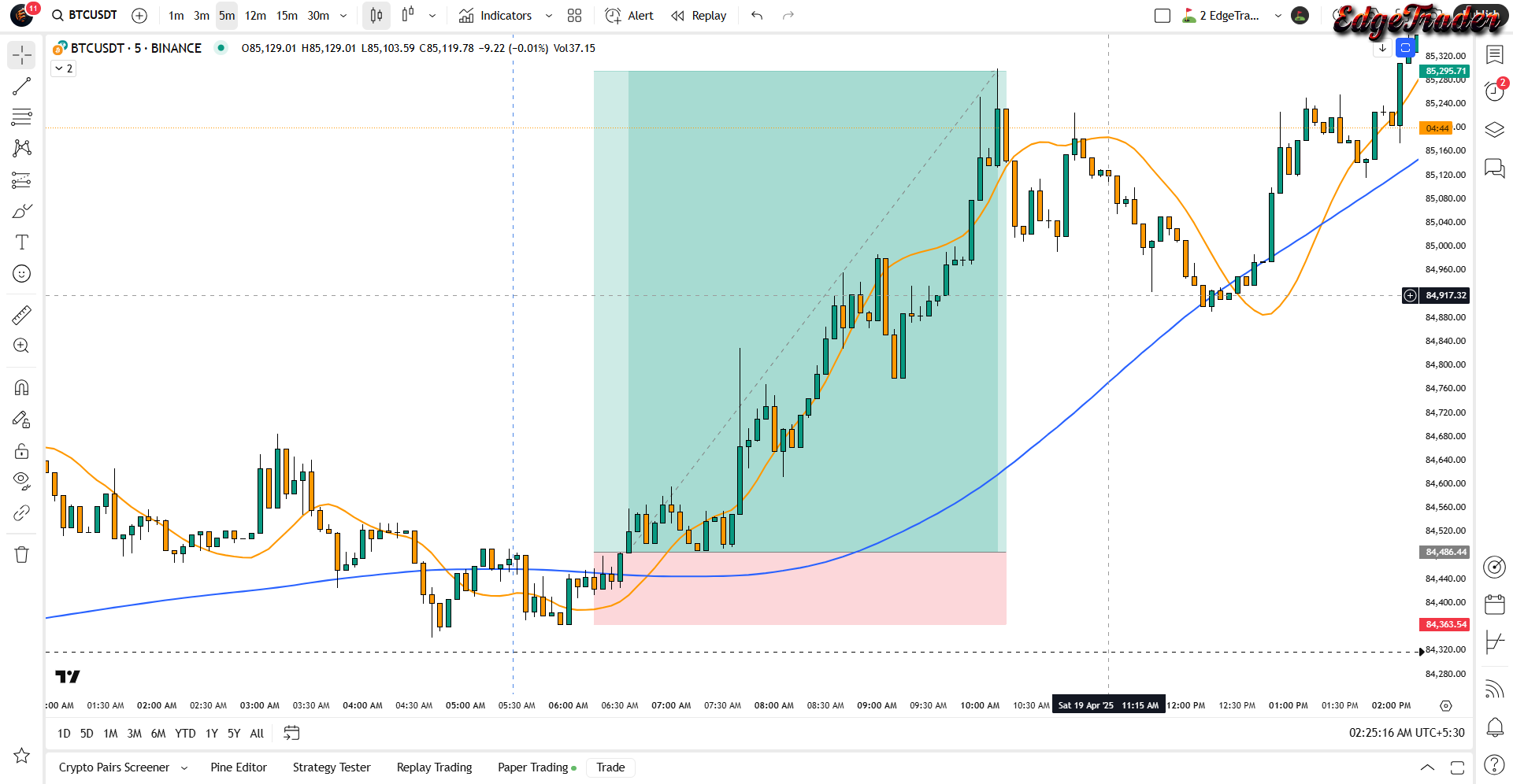Open the Replay Trading tab
The width and height of the screenshot is (1513, 784).
coord(435,767)
